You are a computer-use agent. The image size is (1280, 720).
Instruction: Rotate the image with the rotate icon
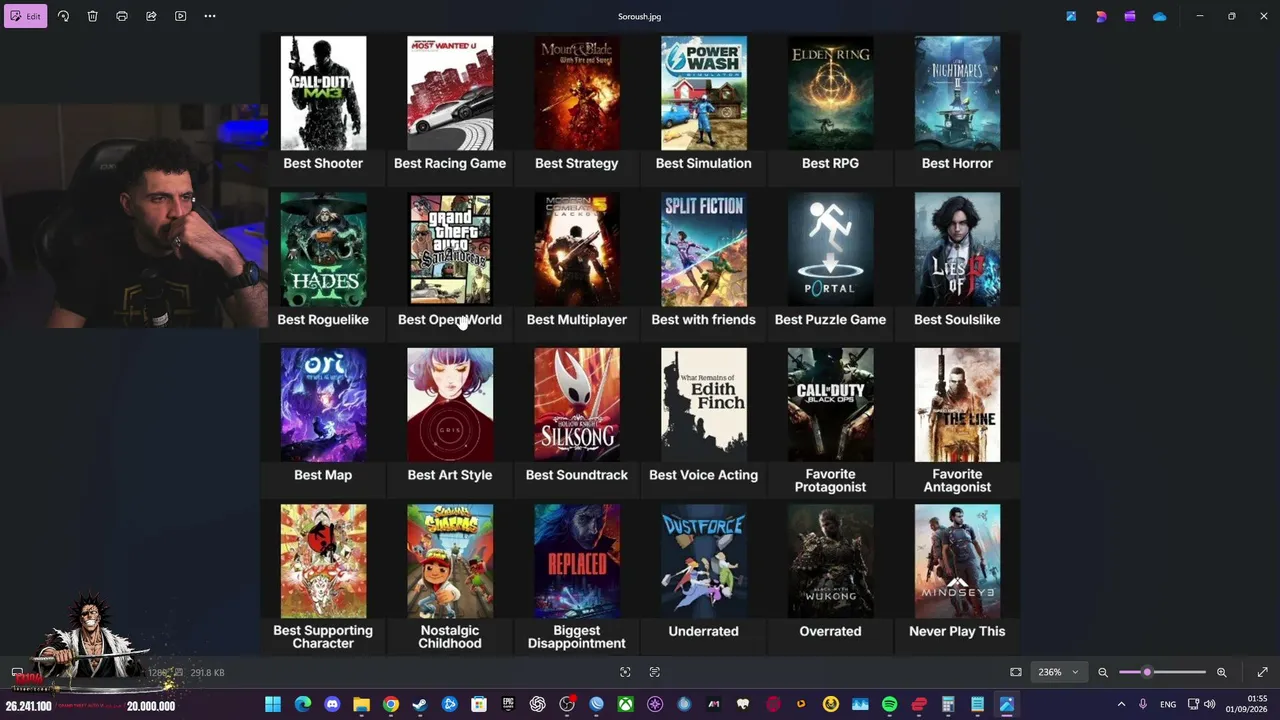click(x=63, y=16)
